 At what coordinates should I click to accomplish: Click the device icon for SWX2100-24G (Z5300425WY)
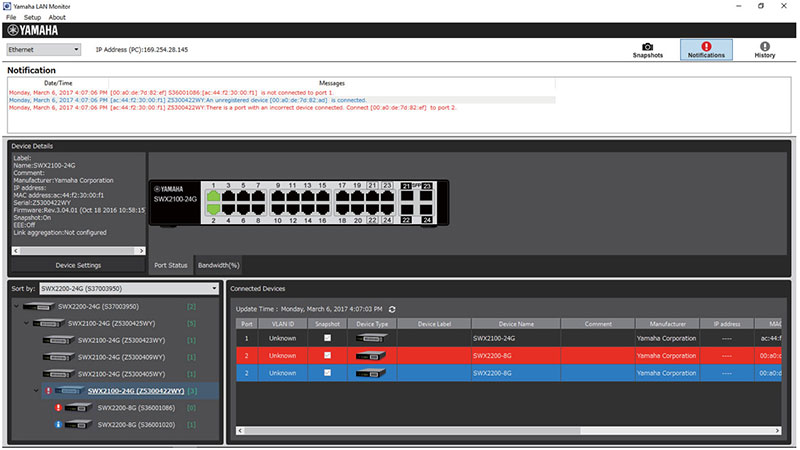(x=48, y=323)
